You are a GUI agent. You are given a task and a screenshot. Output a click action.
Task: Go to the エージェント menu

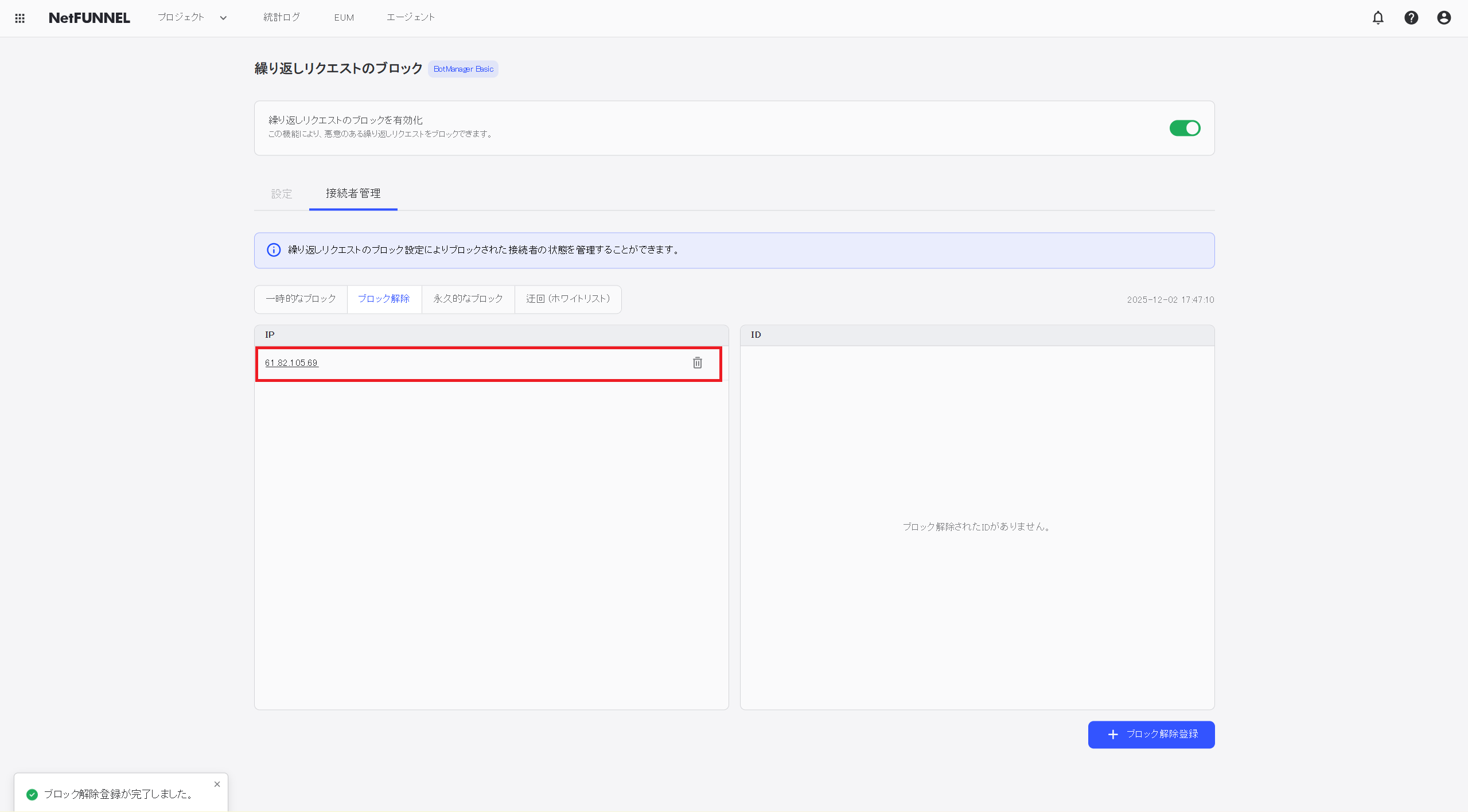(x=410, y=17)
